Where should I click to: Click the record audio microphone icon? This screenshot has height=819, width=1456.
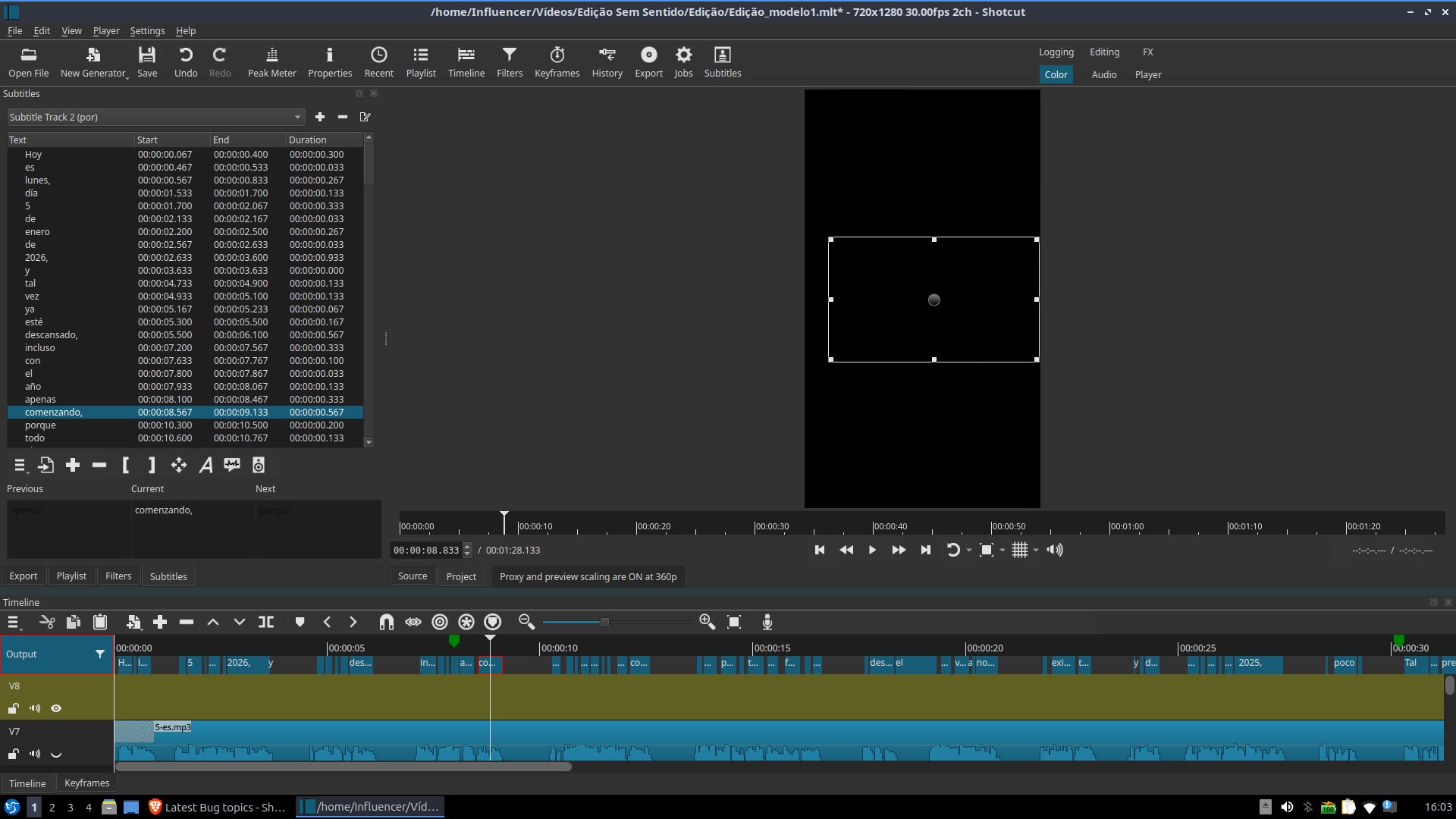tap(767, 622)
